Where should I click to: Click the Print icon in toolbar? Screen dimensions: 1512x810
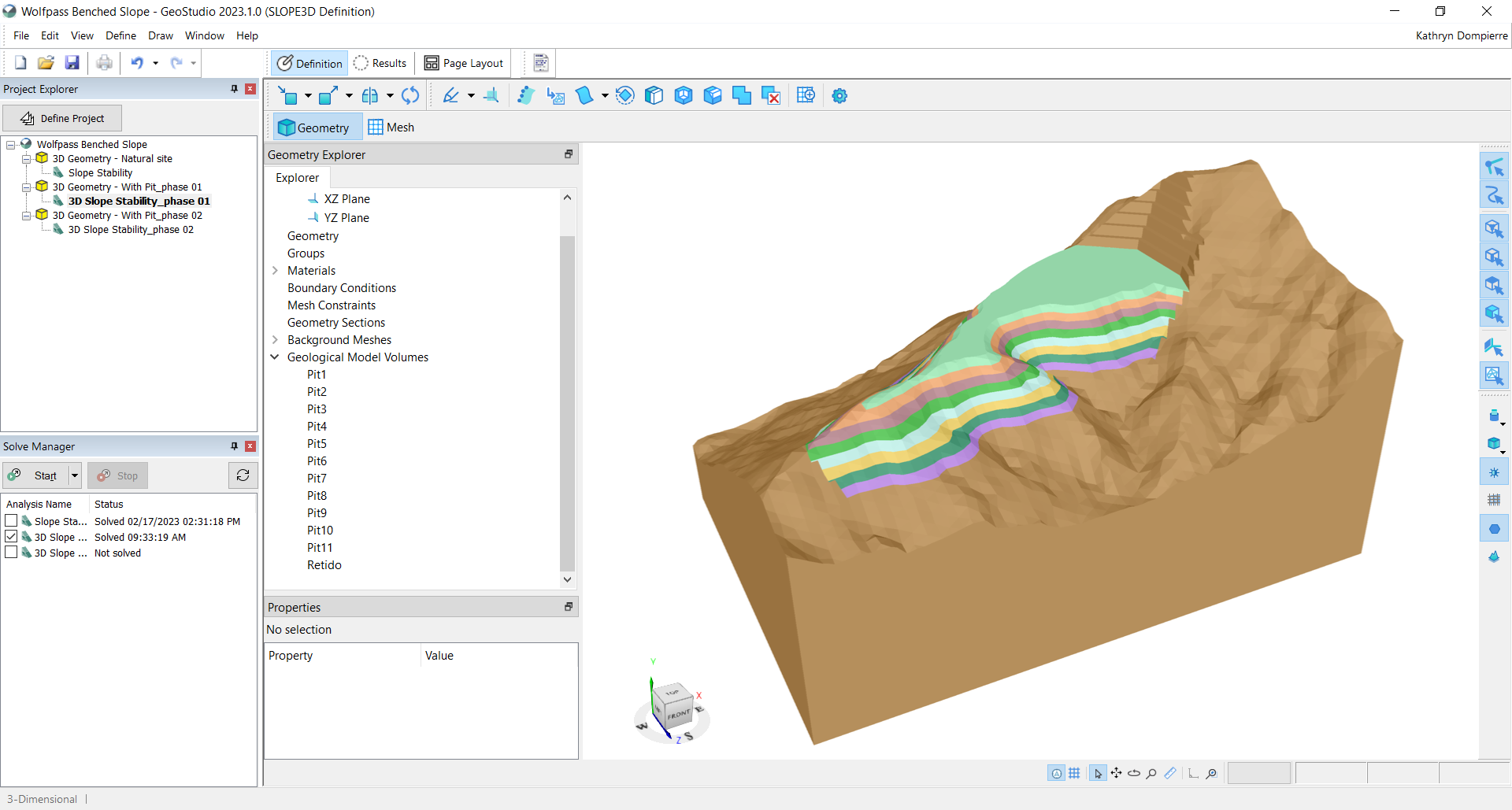104,63
